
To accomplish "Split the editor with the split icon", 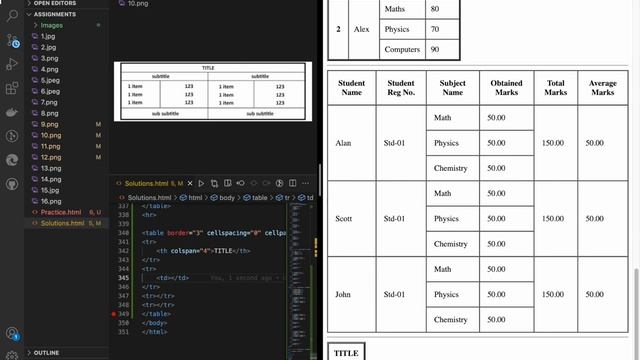I will (292, 183).
